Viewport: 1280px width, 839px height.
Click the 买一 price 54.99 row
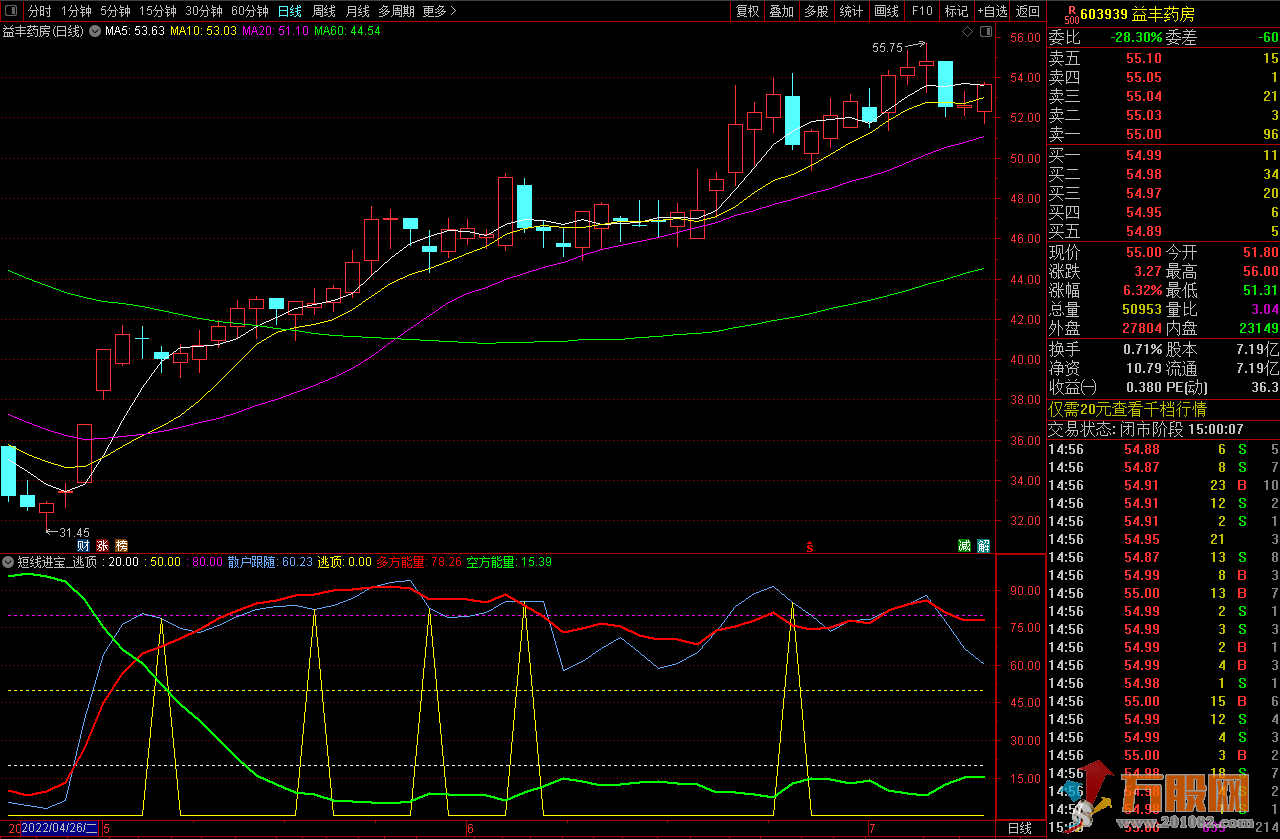click(x=1163, y=155)
